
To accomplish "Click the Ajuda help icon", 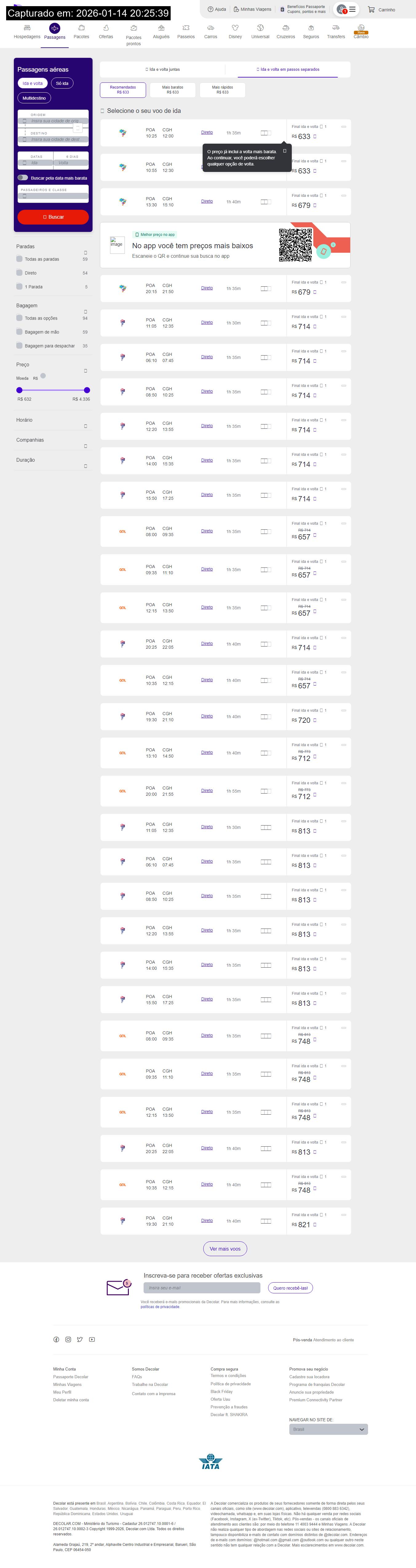I will pos(210,9).
